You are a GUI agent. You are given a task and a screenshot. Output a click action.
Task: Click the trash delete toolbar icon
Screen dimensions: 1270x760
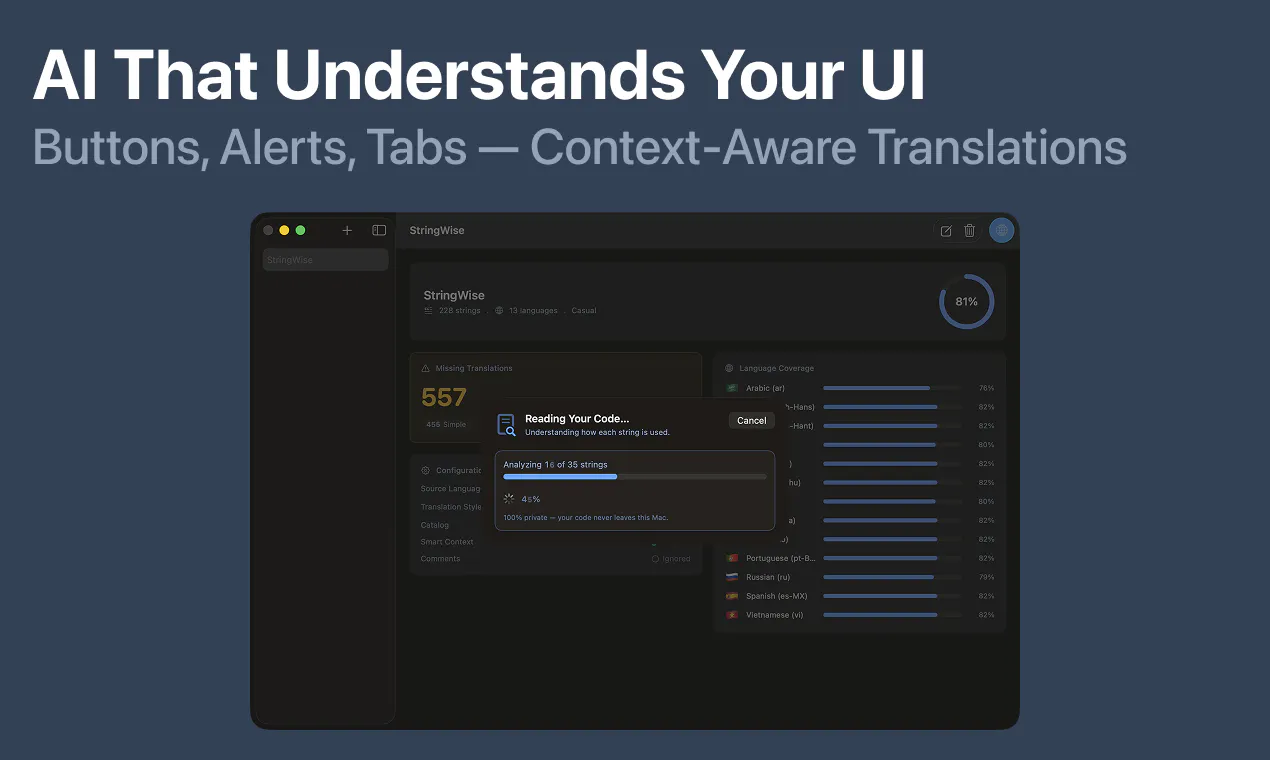pos(969,231)
